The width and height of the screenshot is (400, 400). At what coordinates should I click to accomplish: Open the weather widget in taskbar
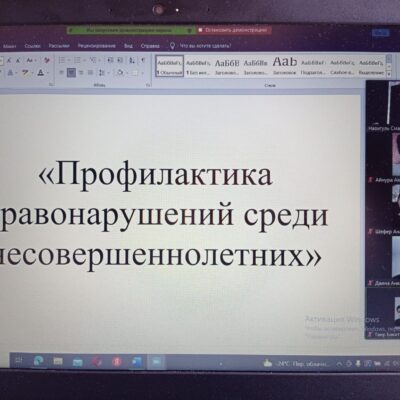(x=296, y=364)
